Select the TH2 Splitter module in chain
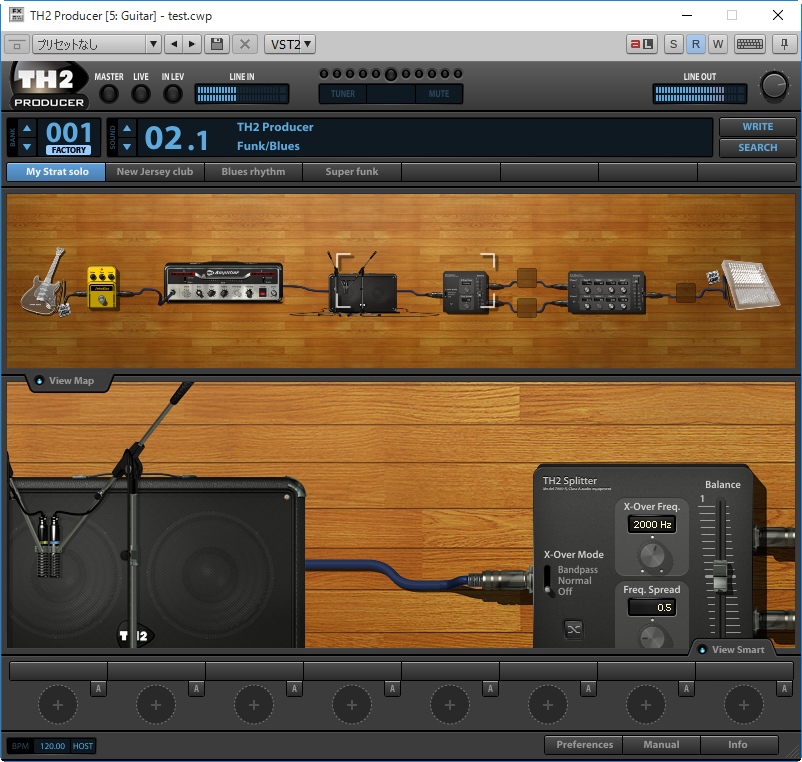This screenshot has height=762, width=802. [x=465, y=292]
